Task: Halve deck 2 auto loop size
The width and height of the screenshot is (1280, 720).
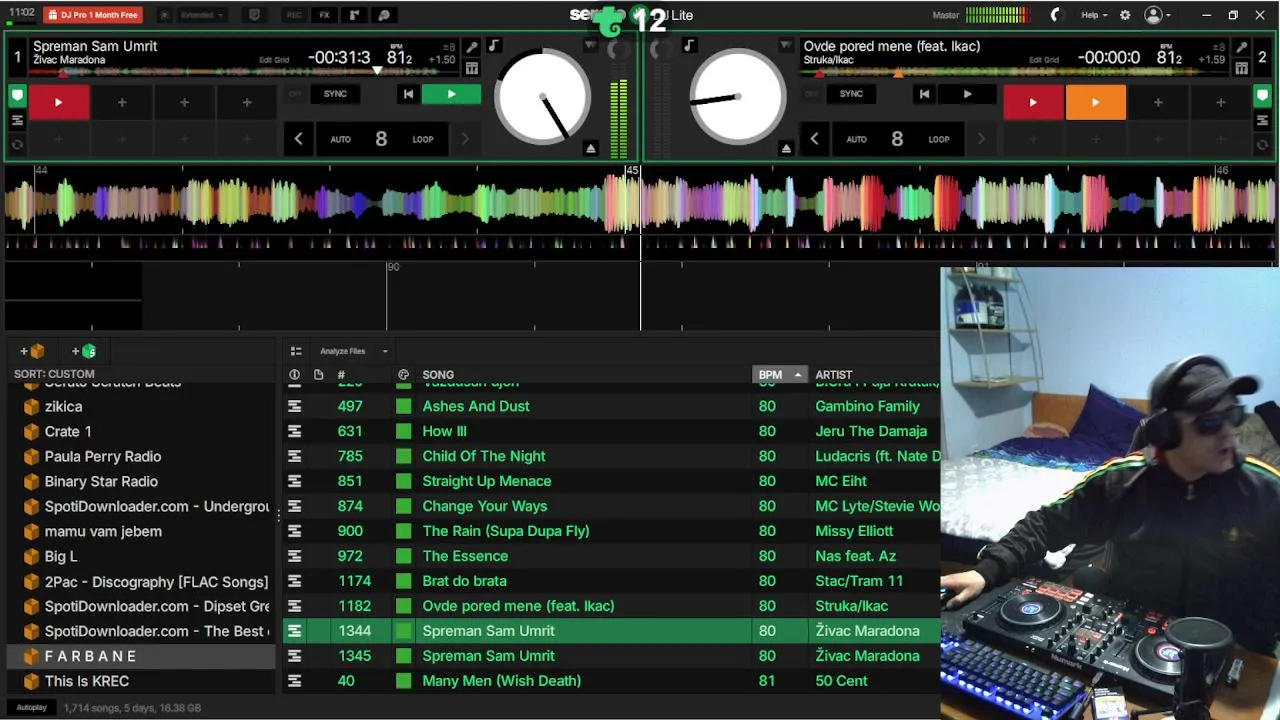Action: [814, 139]
